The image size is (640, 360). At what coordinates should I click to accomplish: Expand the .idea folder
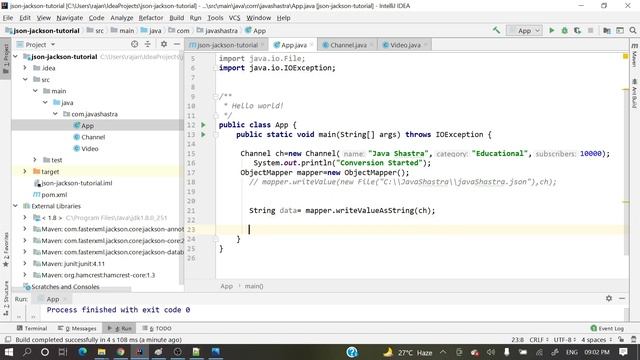(25, 68)
